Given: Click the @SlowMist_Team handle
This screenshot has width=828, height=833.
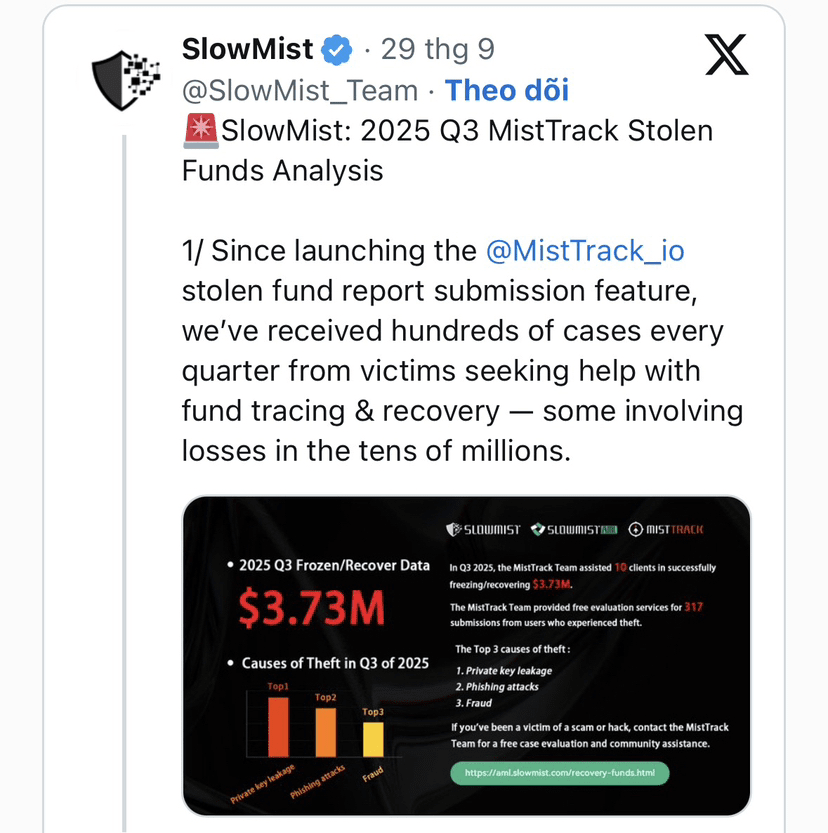Looking at the screenshot, I should pyautogui.click(x=299, y=90).
